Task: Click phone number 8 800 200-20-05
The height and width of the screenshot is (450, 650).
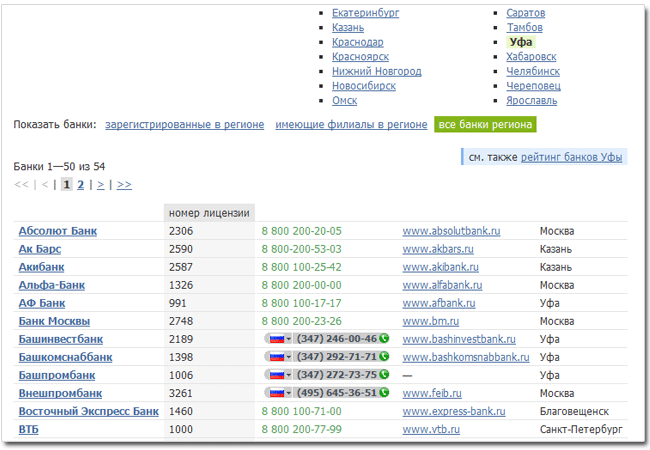Action: point(302,231)
